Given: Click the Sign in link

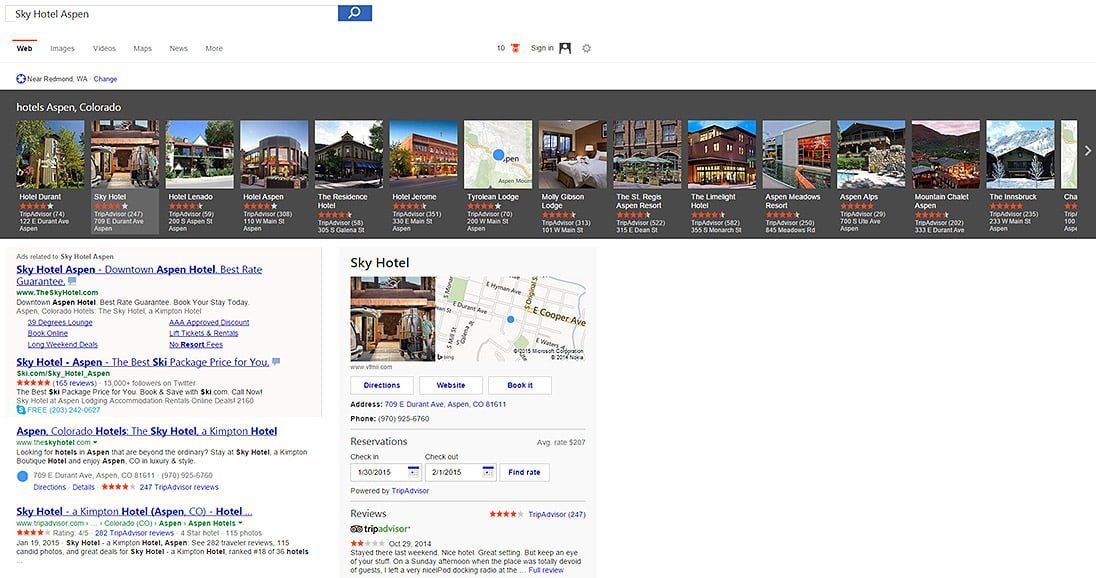Looking at the screenshot, I should pos(542,48).
